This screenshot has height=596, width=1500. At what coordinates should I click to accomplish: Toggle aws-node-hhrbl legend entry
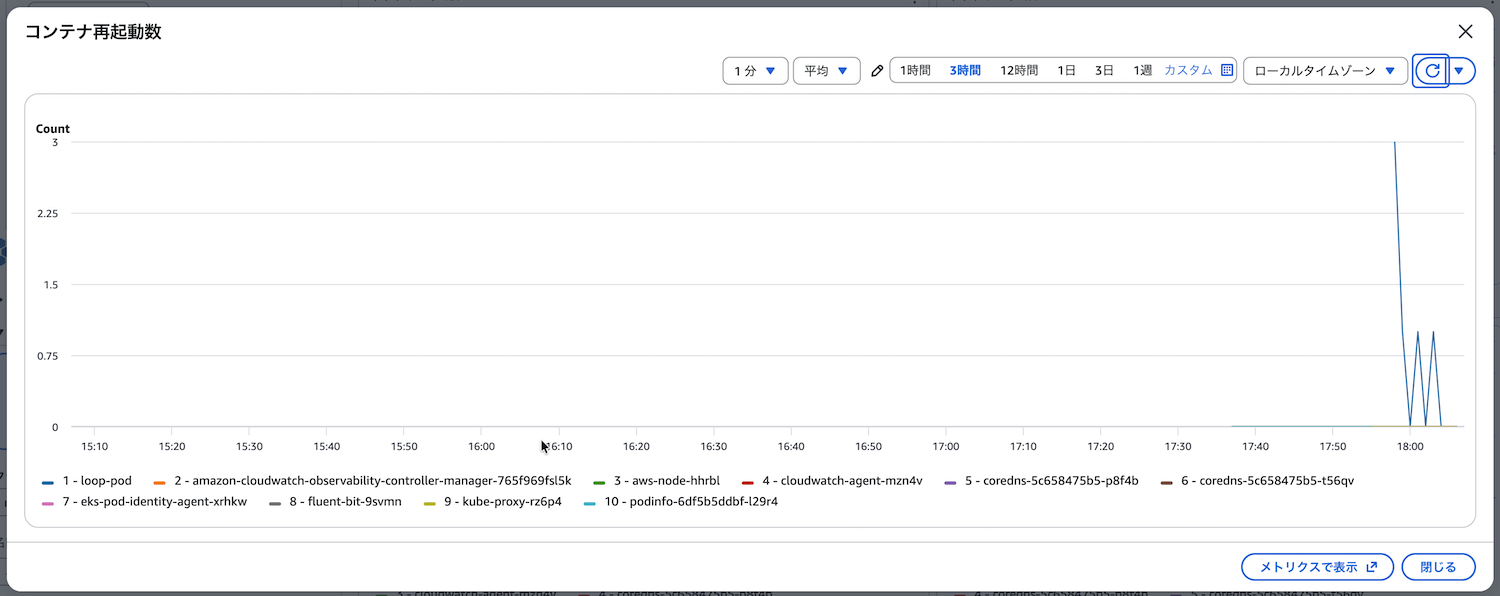point(666,481)
